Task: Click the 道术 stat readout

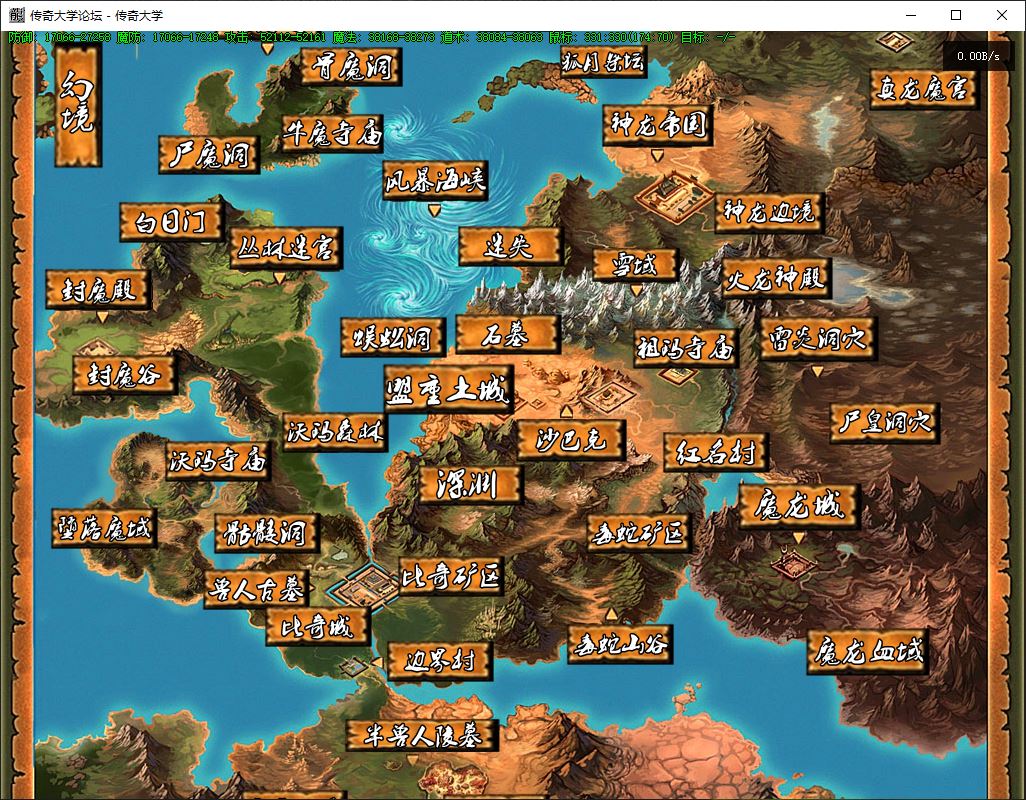Action: (491, 37)
